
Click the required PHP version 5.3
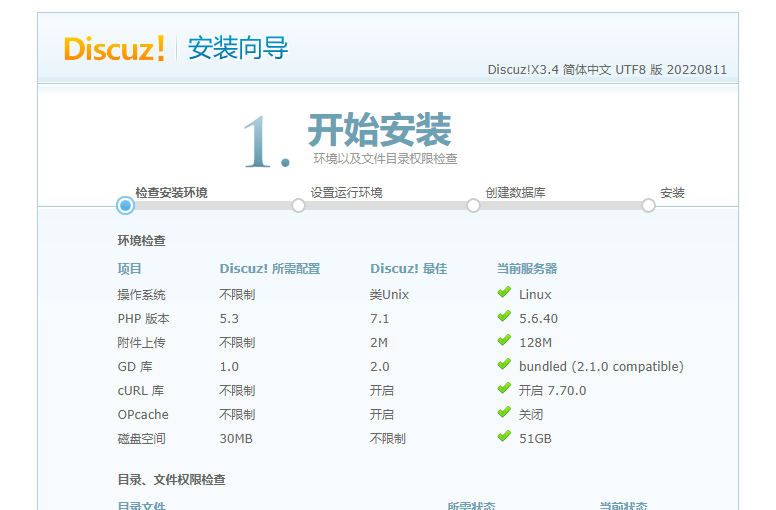(x=229, y=319)
